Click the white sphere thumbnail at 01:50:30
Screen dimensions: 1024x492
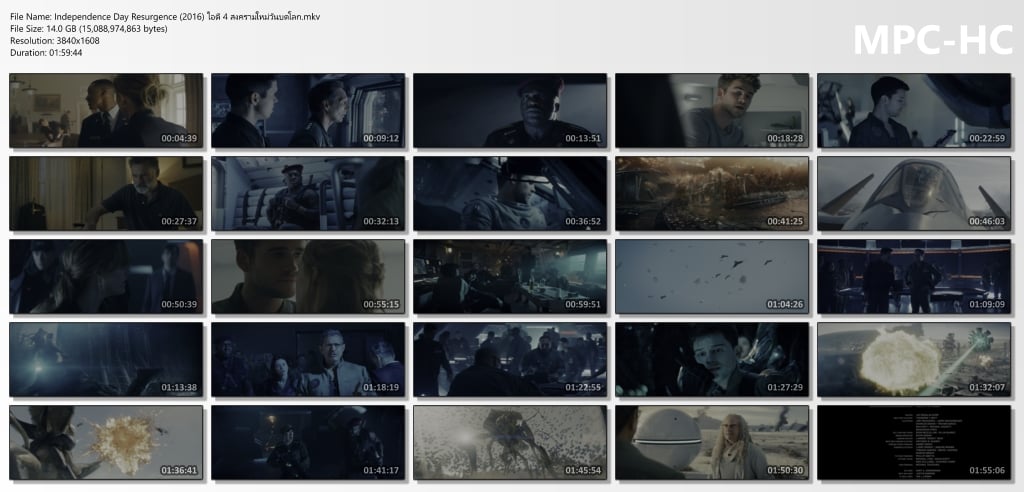point(712,442)
